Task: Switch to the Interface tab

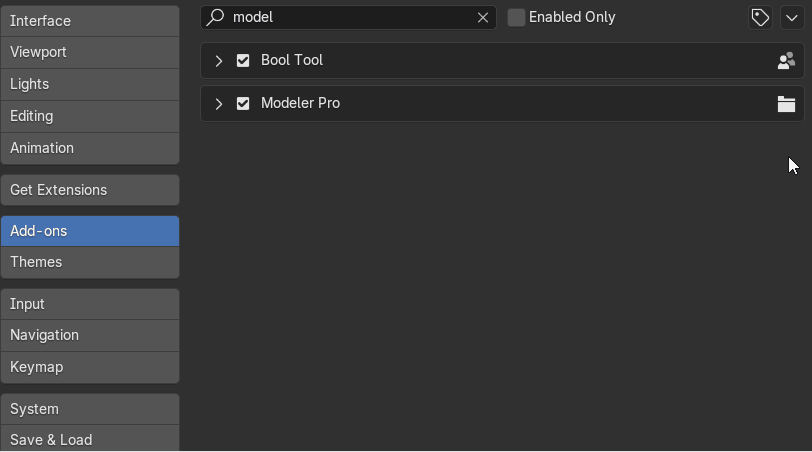Action: (90, 21)
